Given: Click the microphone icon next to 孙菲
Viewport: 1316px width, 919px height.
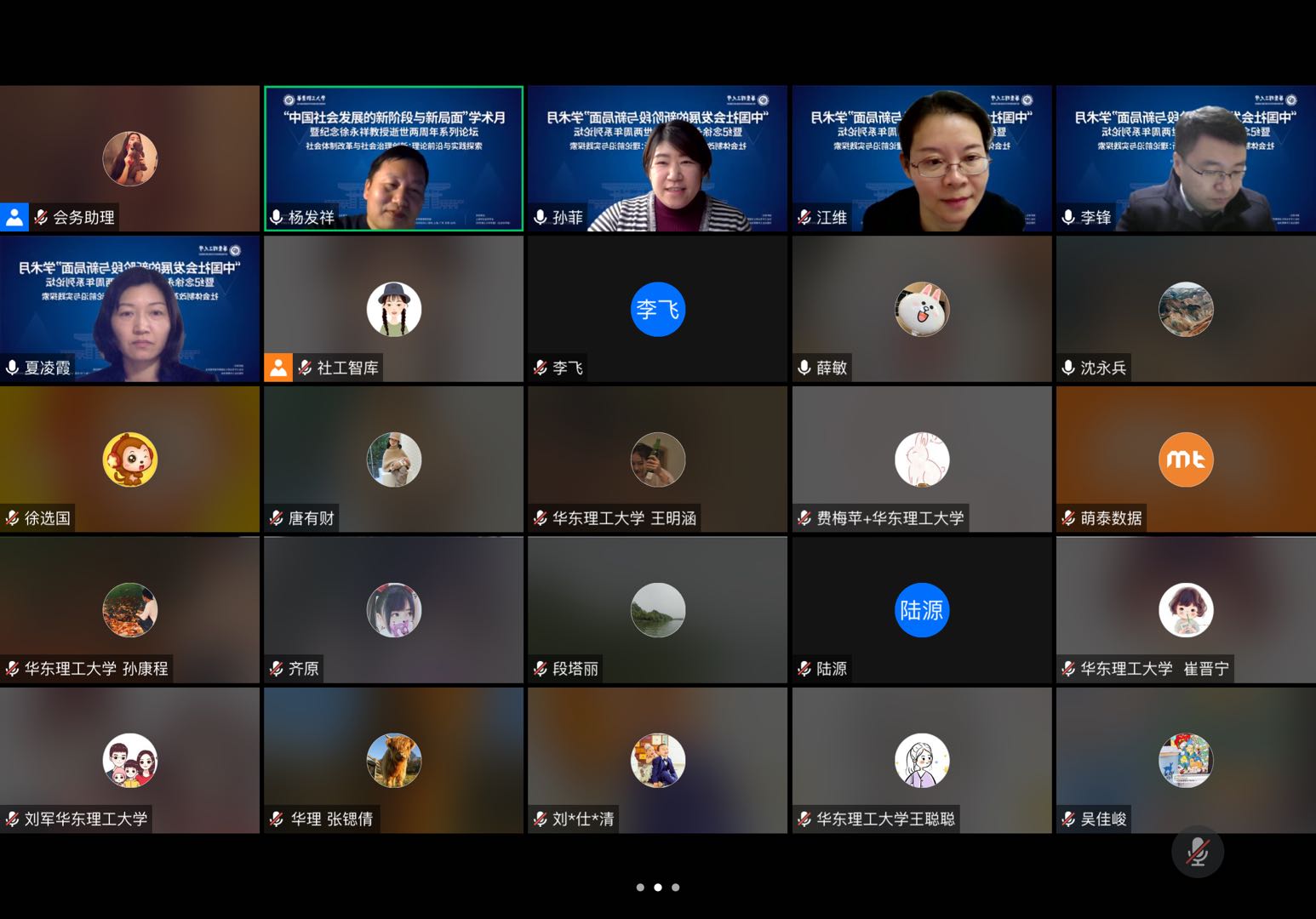Looking at the screenshot, I should point(541,217).
